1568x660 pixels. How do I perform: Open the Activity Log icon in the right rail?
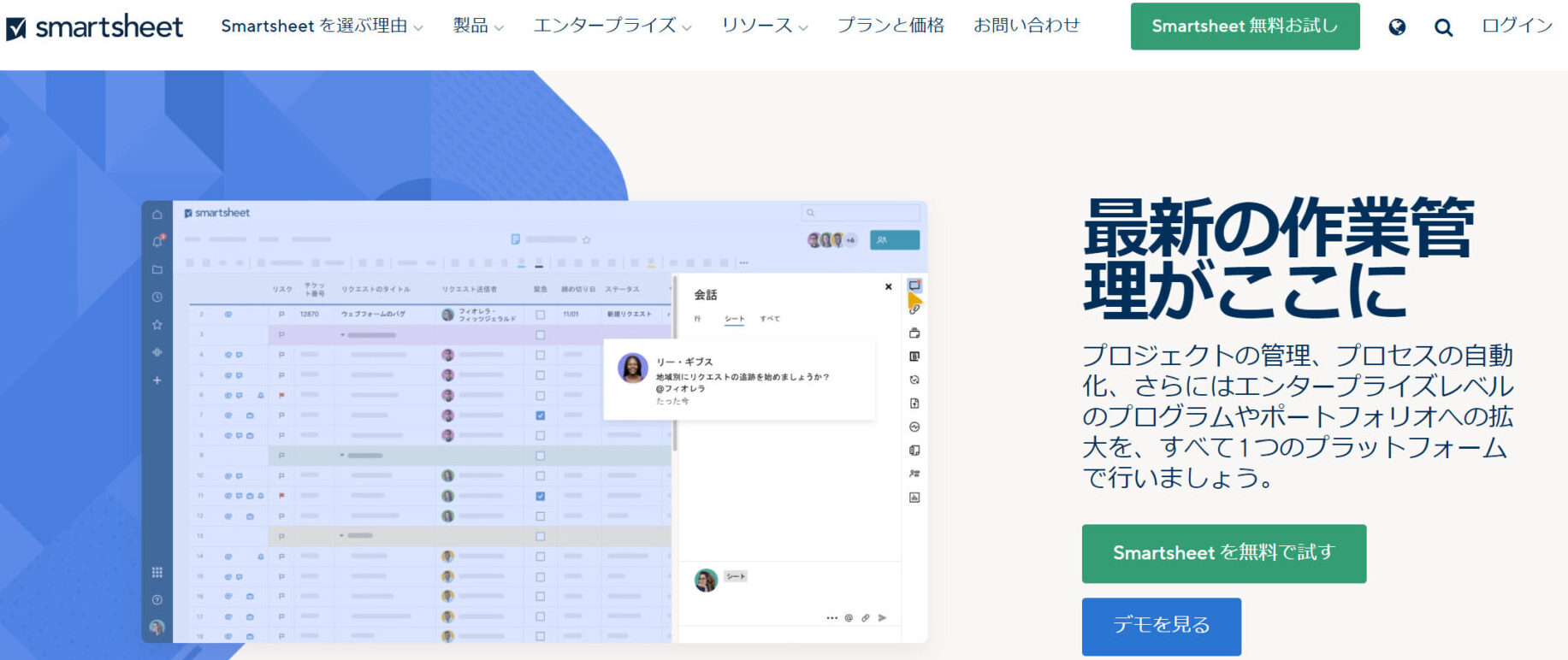(914, 427)
